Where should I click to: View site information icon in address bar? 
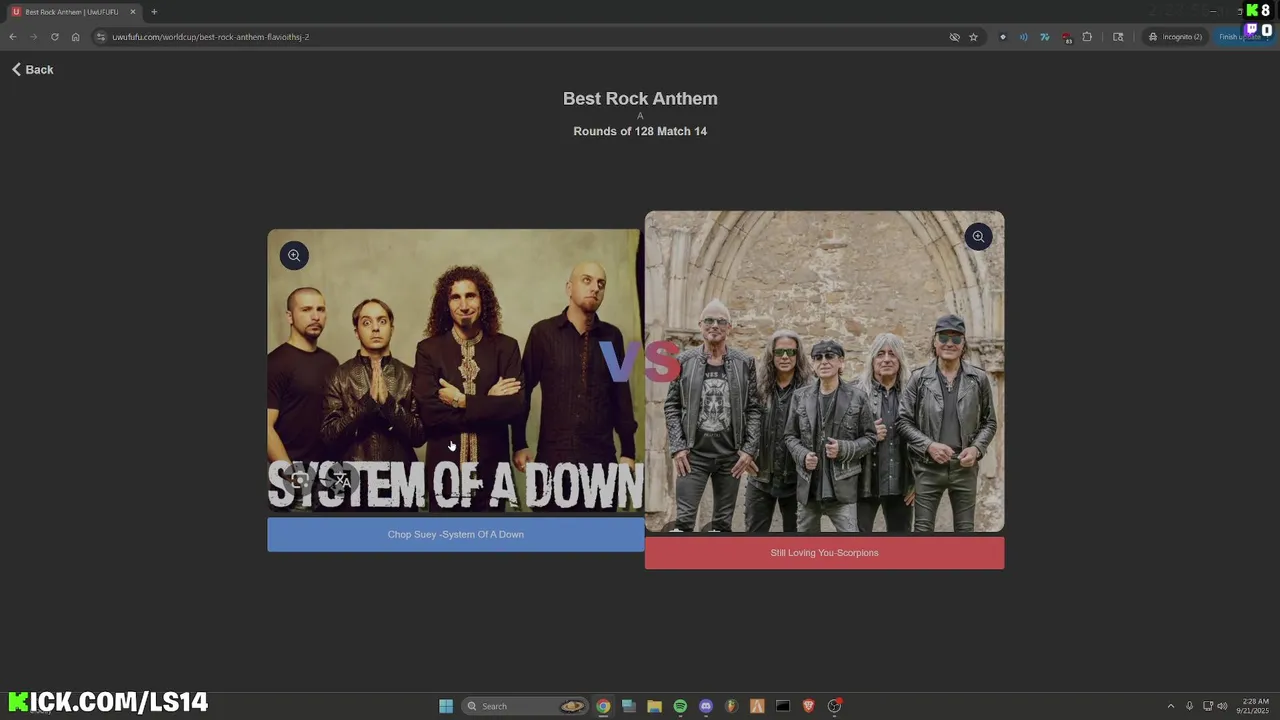tap(101, 37)
